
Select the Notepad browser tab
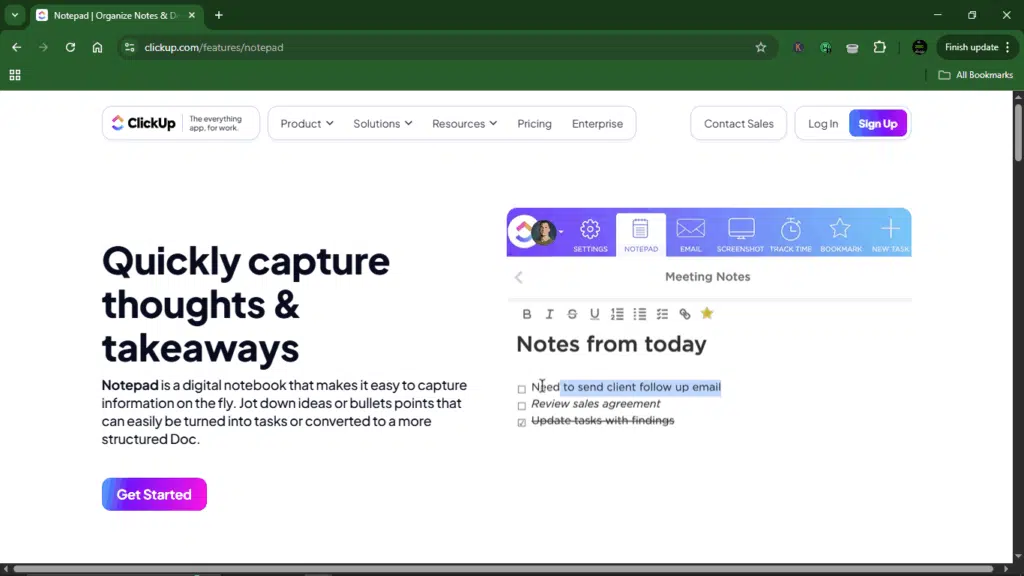pos(116,15)
